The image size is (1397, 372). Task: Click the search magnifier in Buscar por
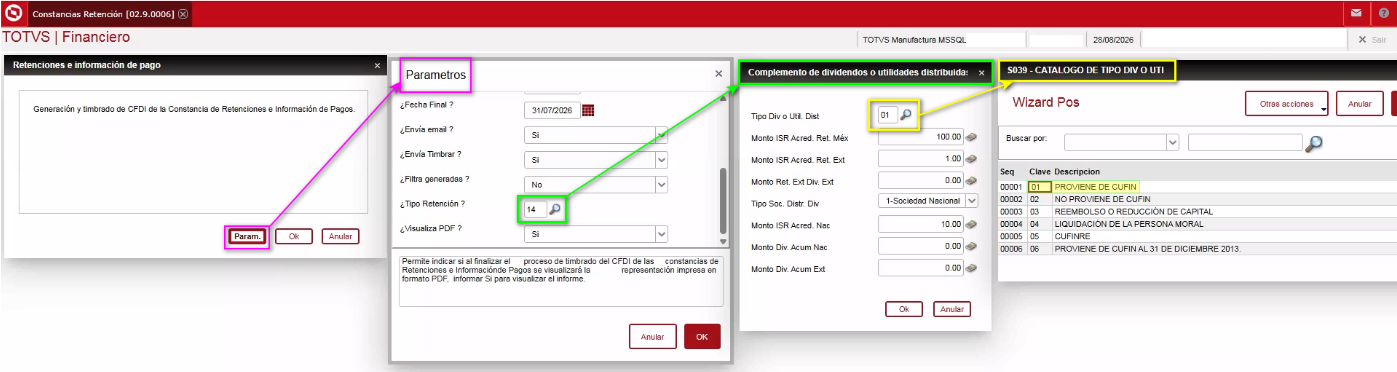pyautogui.click(x=1314, y=143)
